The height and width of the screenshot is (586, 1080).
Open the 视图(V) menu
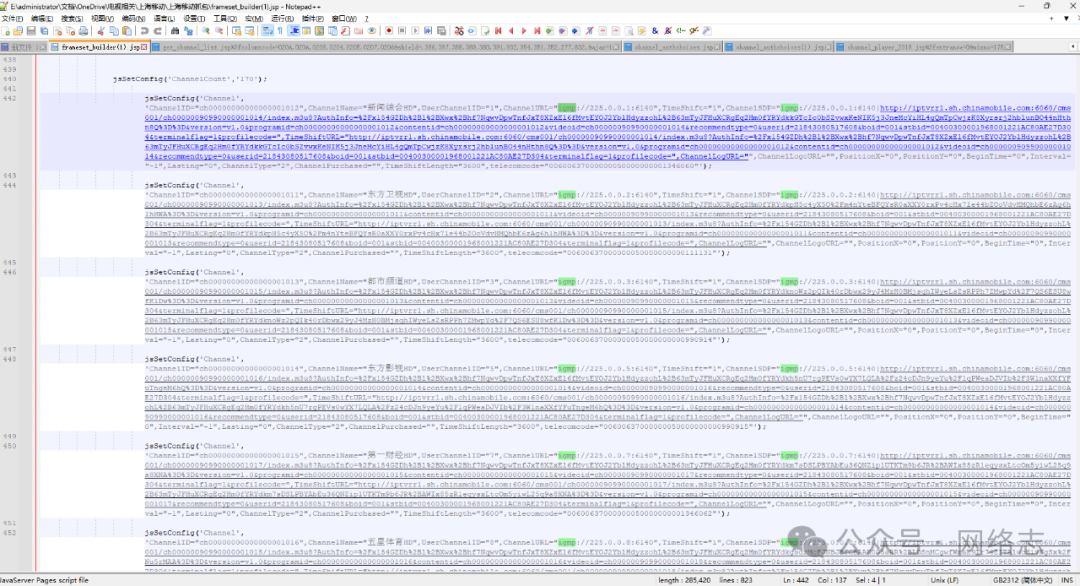coord(103,19)
